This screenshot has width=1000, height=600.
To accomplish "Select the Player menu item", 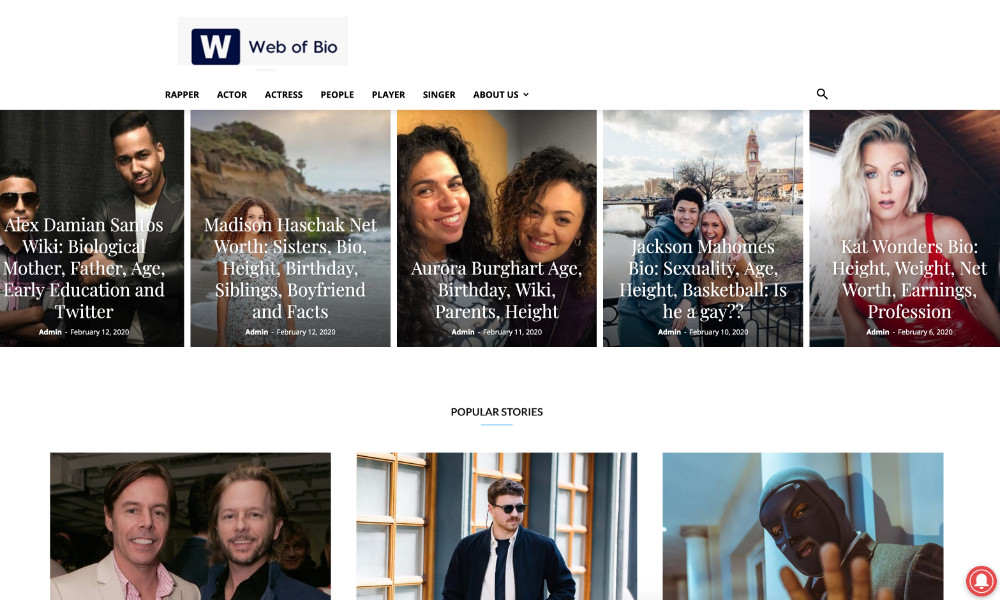I will coord(388,95).
